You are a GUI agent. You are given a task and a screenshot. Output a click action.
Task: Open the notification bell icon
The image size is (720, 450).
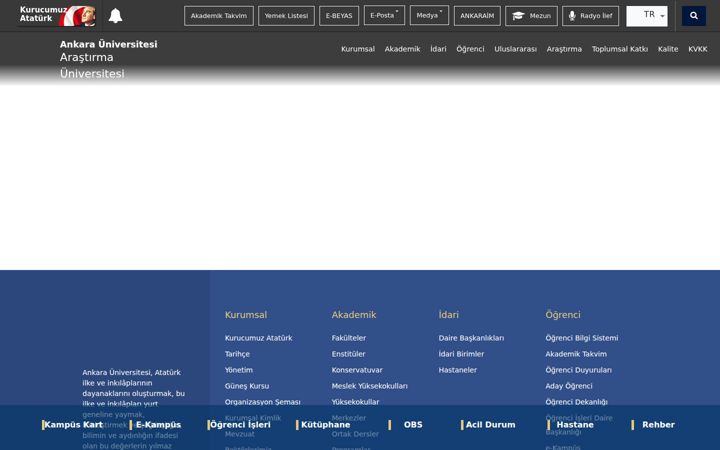(115, 16)
